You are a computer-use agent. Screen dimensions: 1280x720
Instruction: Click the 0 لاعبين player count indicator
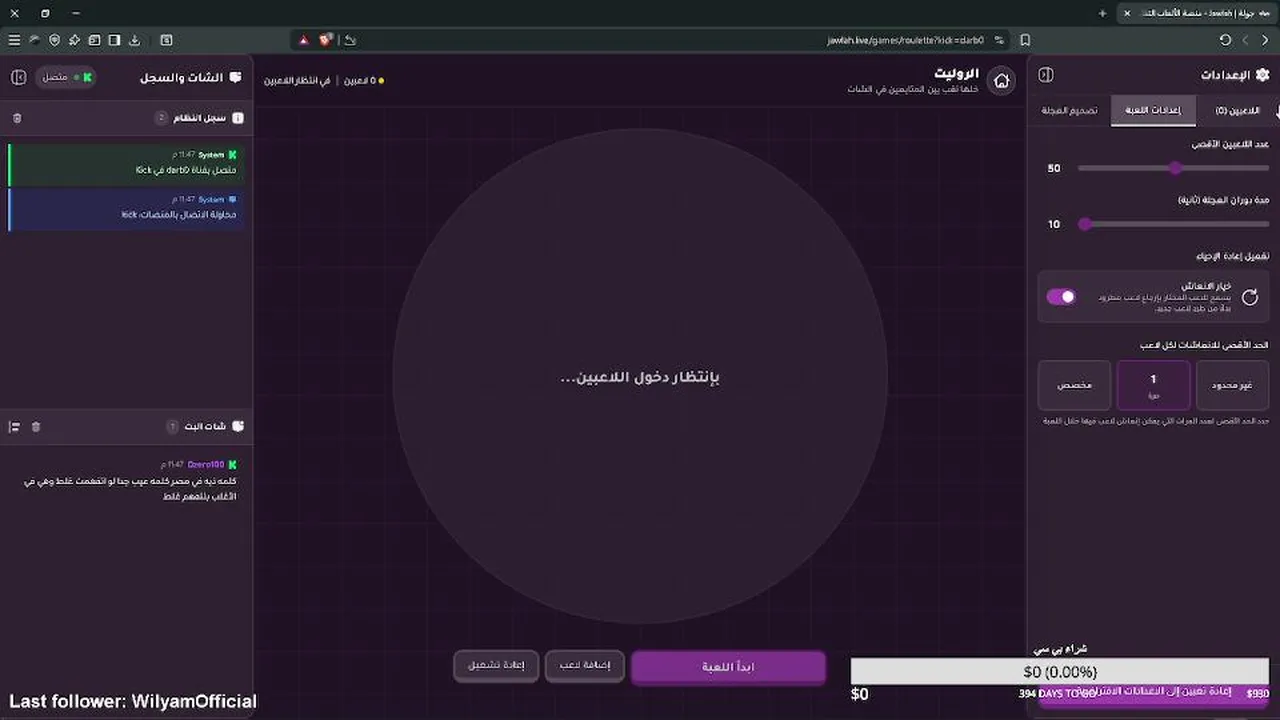364,80
